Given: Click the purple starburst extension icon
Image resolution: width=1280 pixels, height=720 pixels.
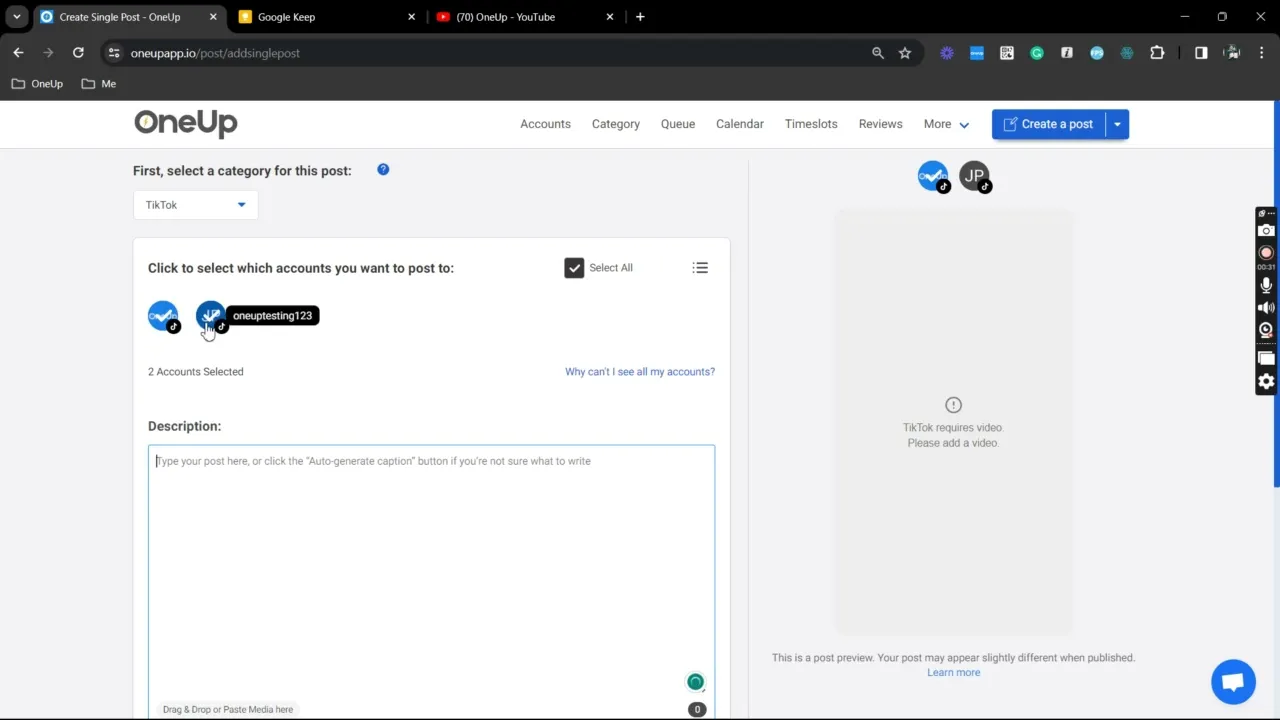Looking at the screenshot, I should [947, 53].
